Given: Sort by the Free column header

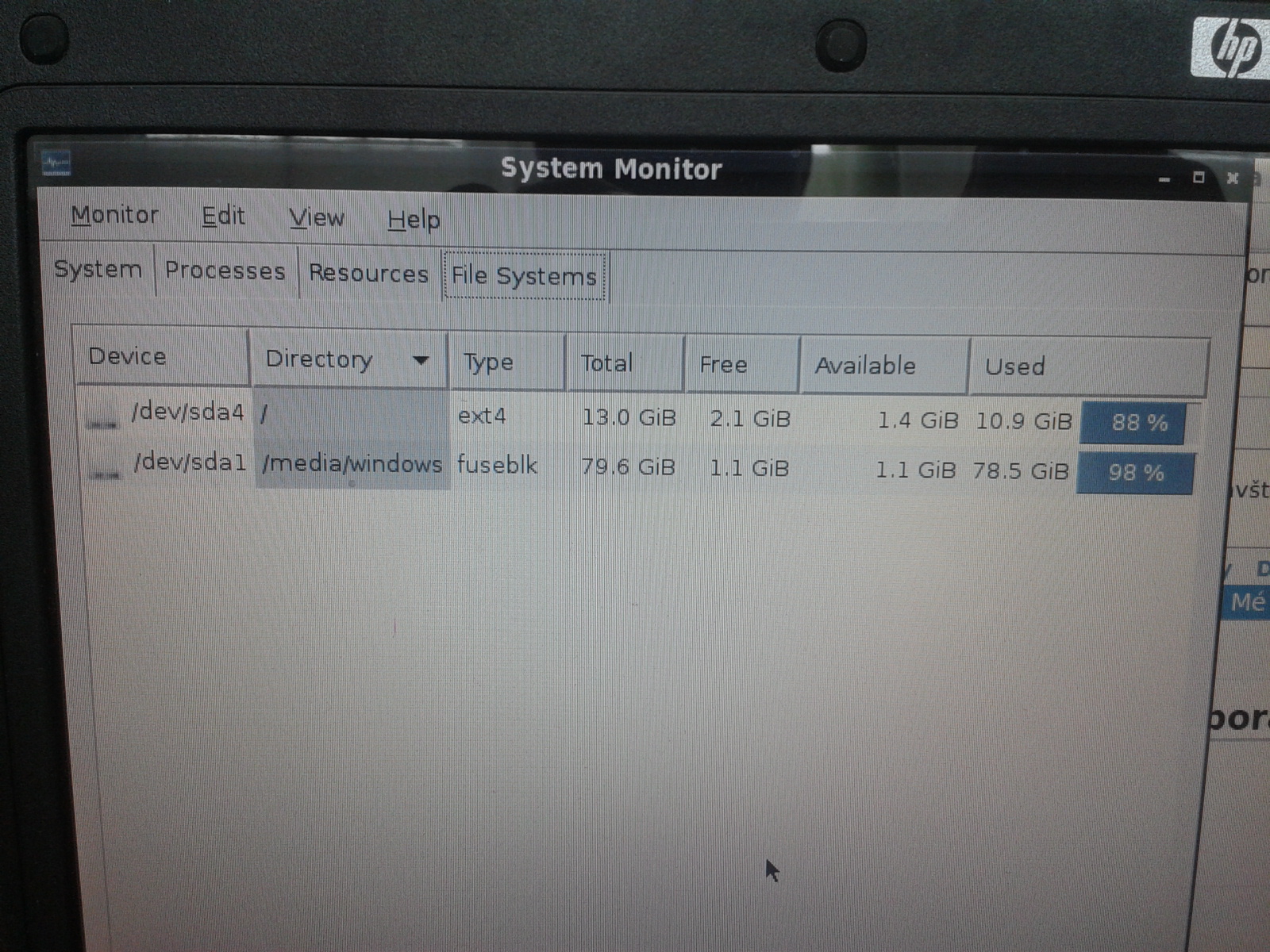Looking at the screenshot, I should pos(741,365).
